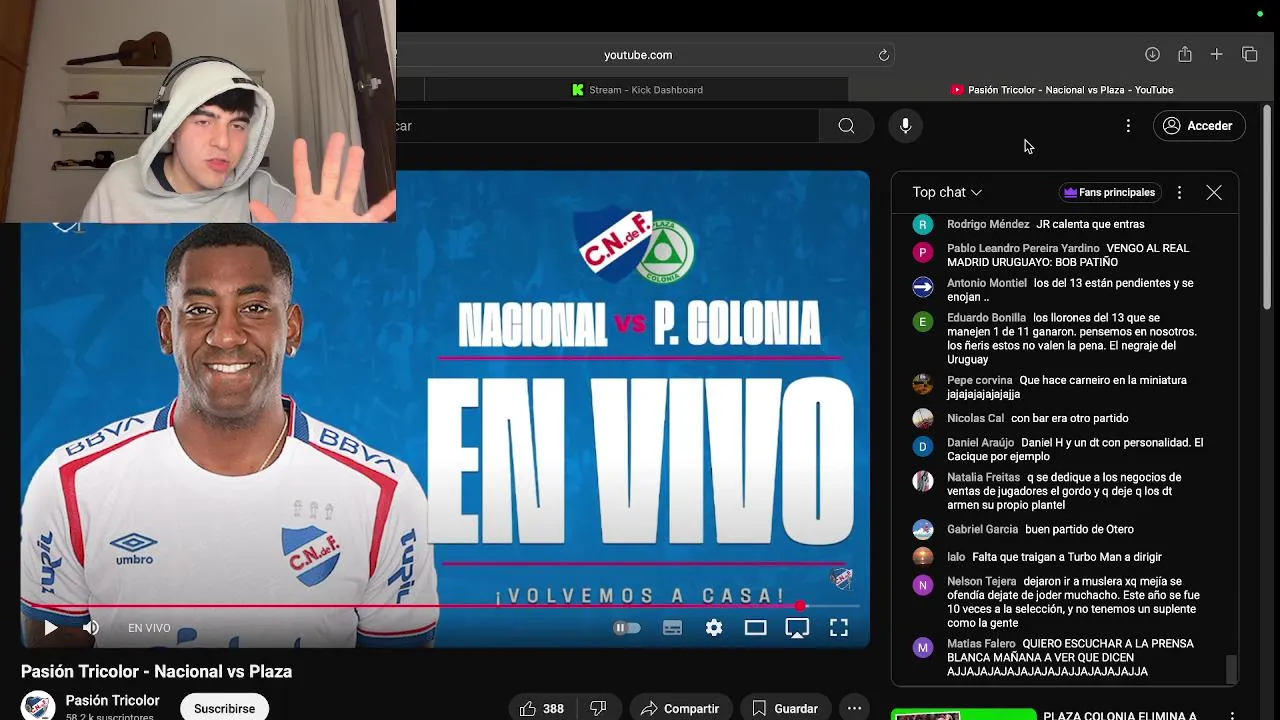
Task: Click the Compartir share button
Action: pyautogui.click(x=680, y=708)
